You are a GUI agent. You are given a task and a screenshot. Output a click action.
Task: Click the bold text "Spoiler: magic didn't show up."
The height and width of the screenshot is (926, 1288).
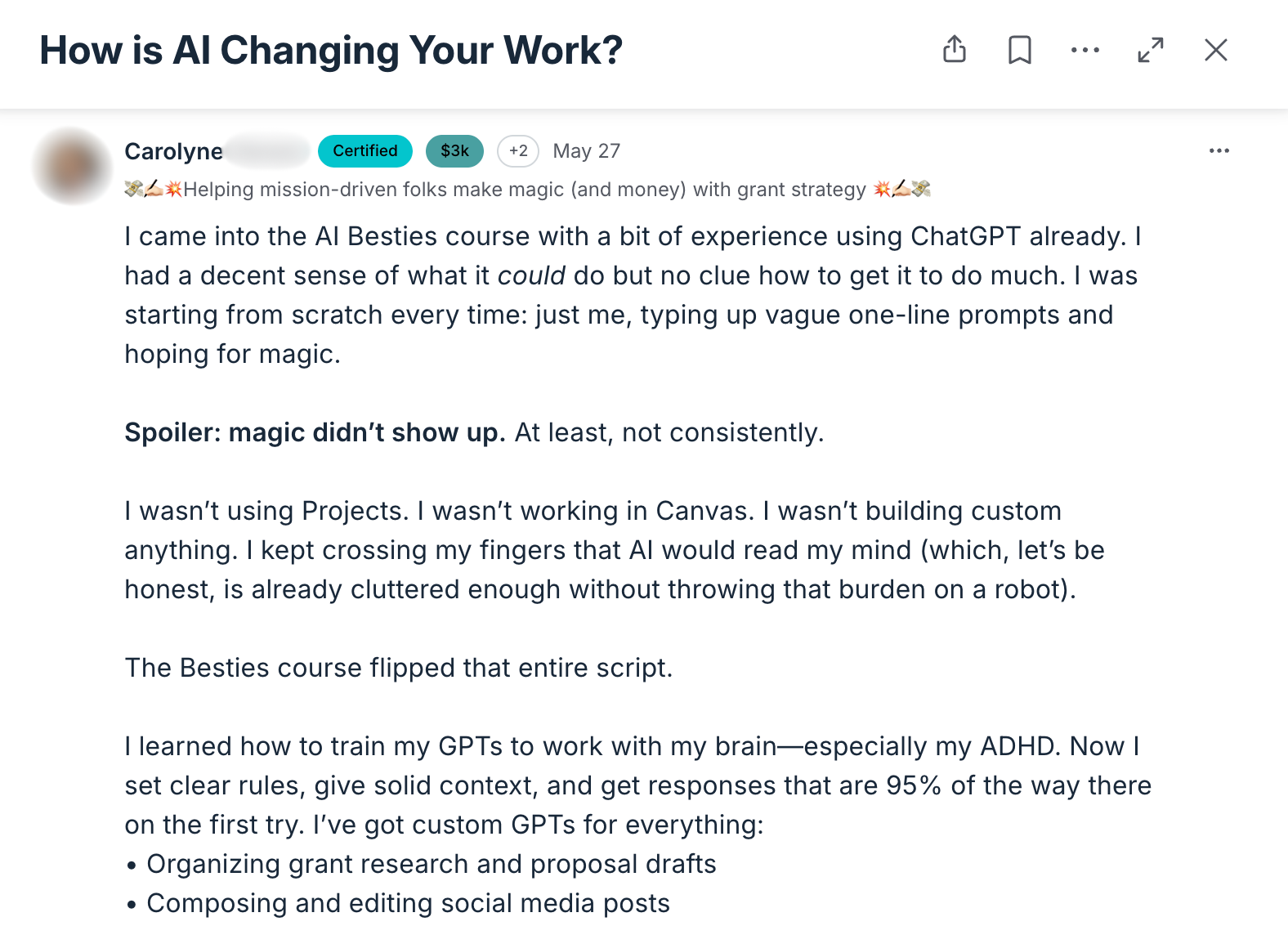[315, 432]
